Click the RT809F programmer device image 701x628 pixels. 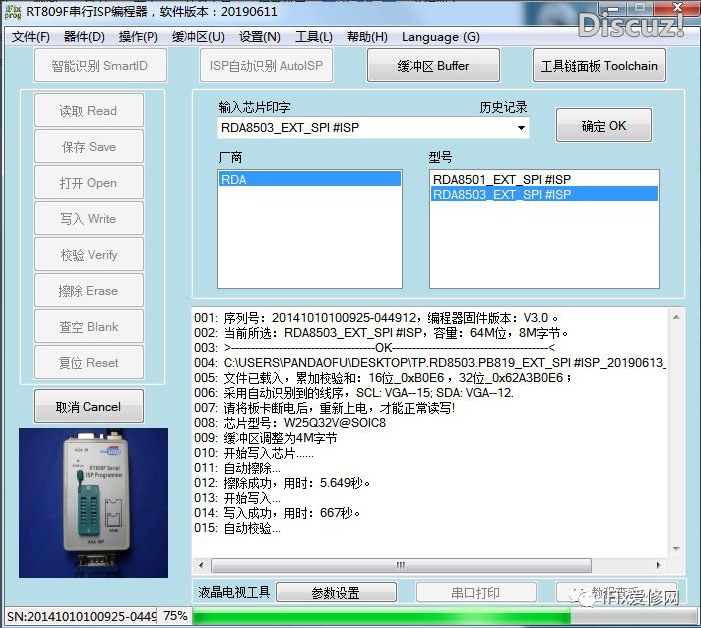pos(93,503)
